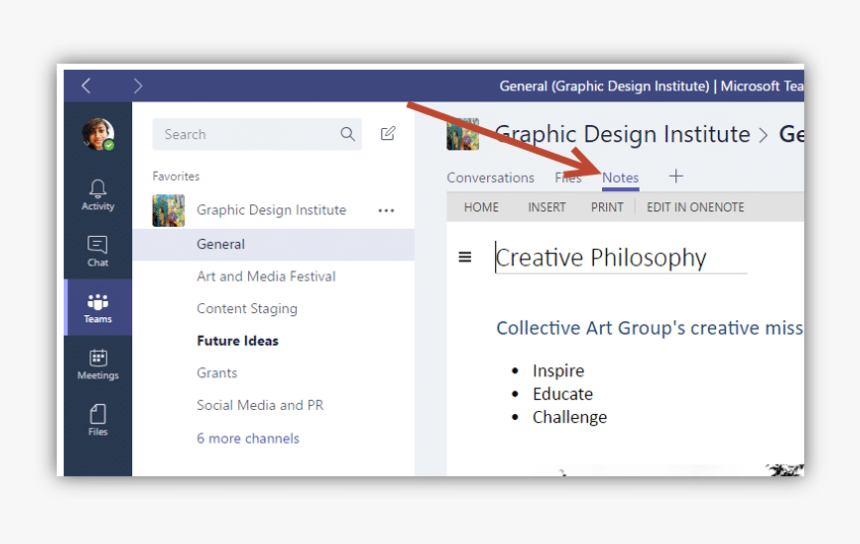
Task: Click the Challenge bullet text
Action: tap(569, 417)
